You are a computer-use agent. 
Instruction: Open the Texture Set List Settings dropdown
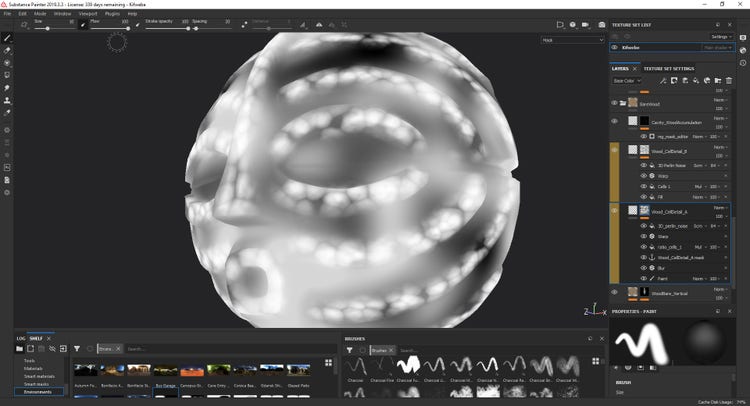721,36
